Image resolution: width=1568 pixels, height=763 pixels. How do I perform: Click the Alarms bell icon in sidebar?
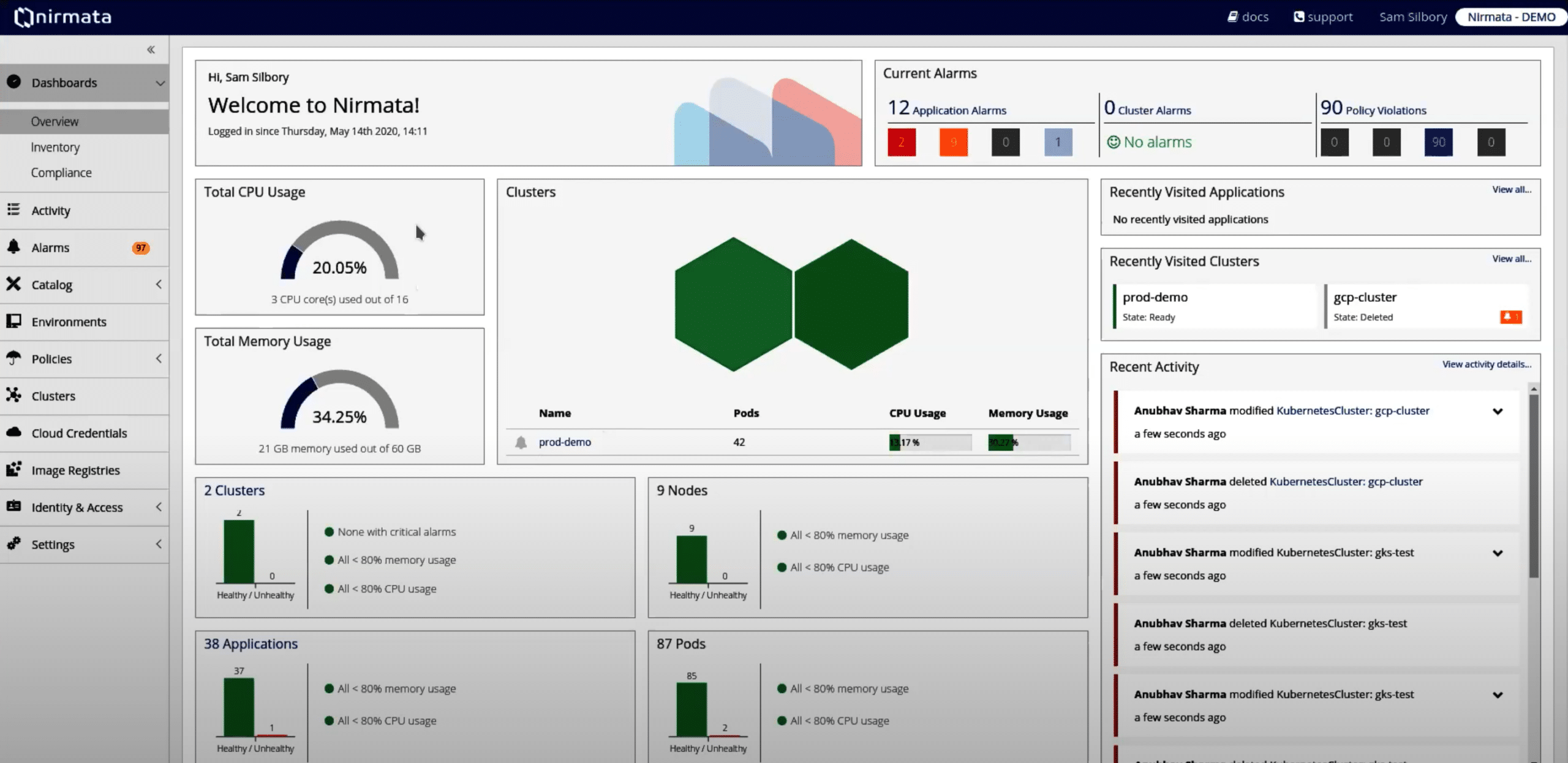click(x=13, y=247)
